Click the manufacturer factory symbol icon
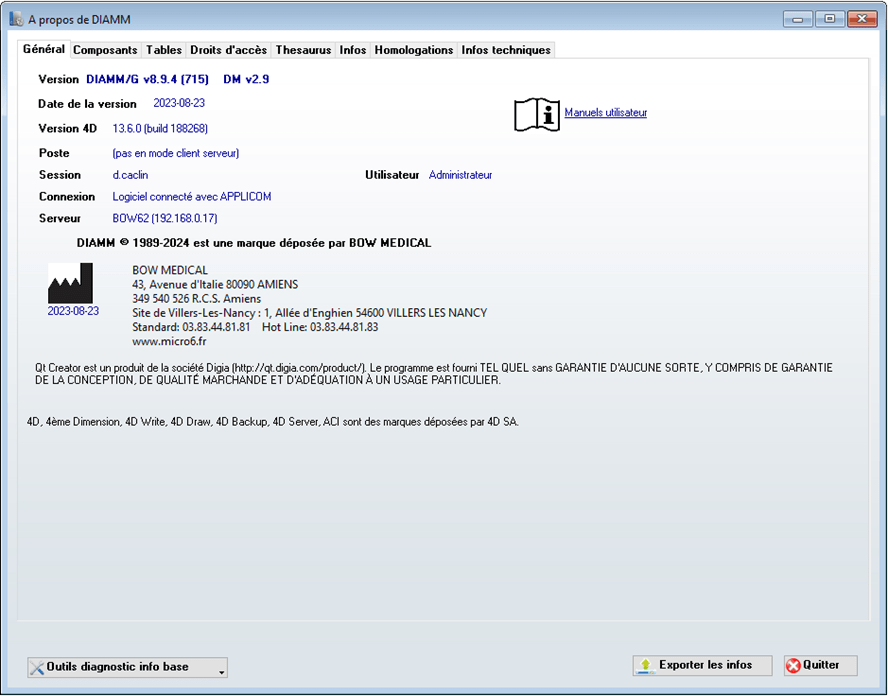The height and width of the screenshot is (696, 888). [x=70, y=283]
